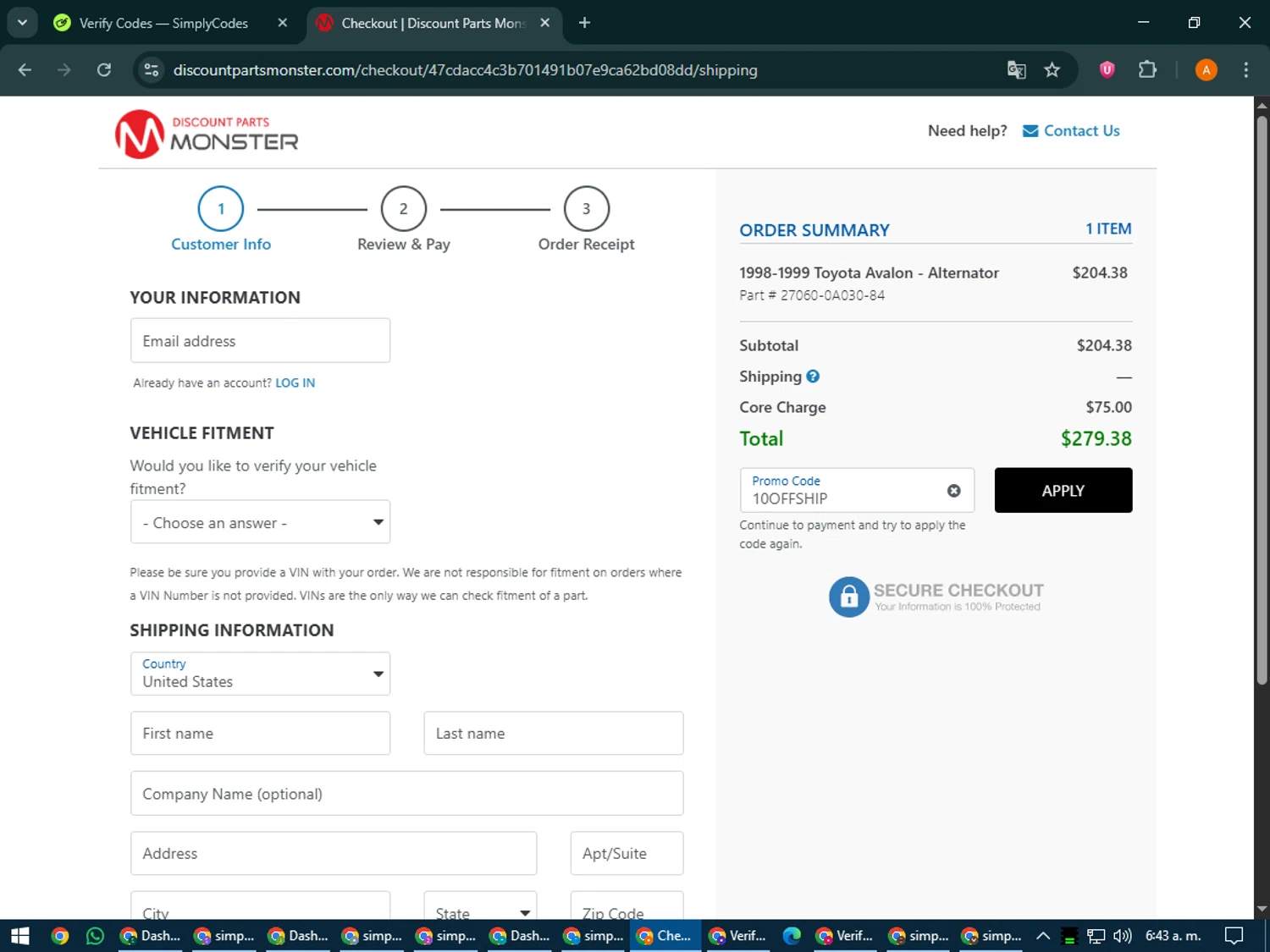Open the Windows Start menu
Viewport: 1270px width, 952px height.
point(20,936)
